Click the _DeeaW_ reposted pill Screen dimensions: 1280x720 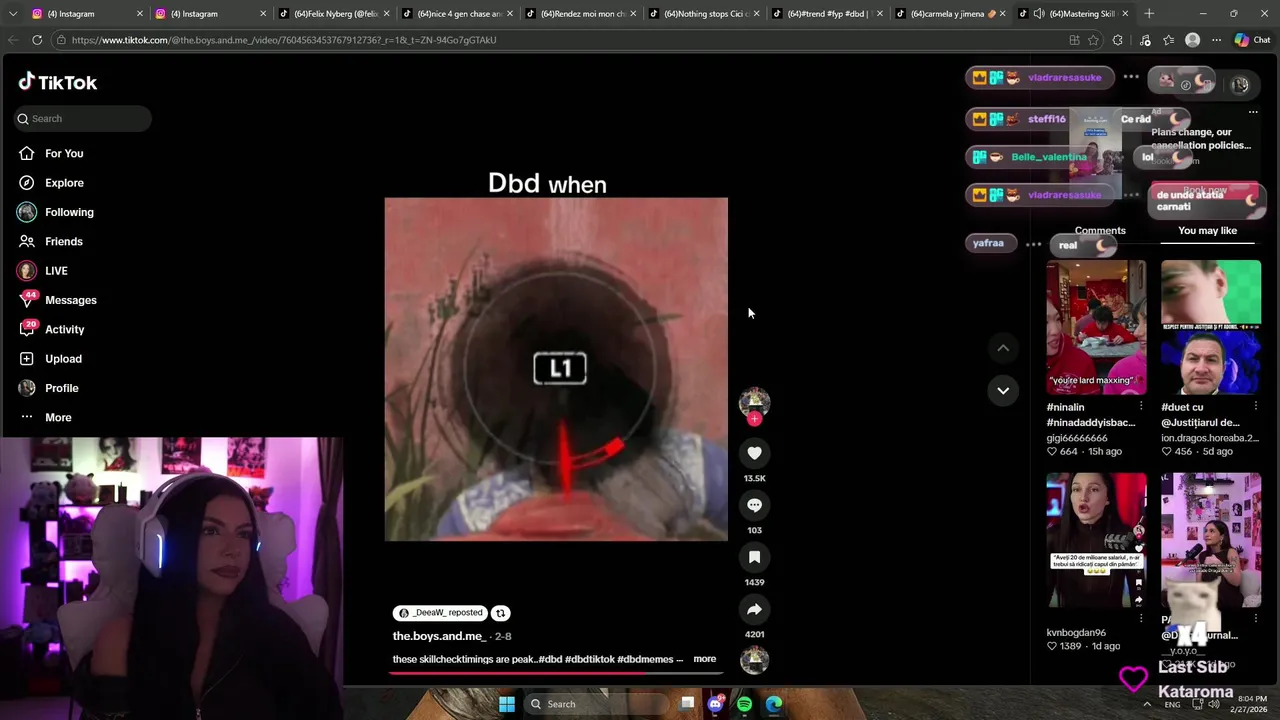[440, 613]
